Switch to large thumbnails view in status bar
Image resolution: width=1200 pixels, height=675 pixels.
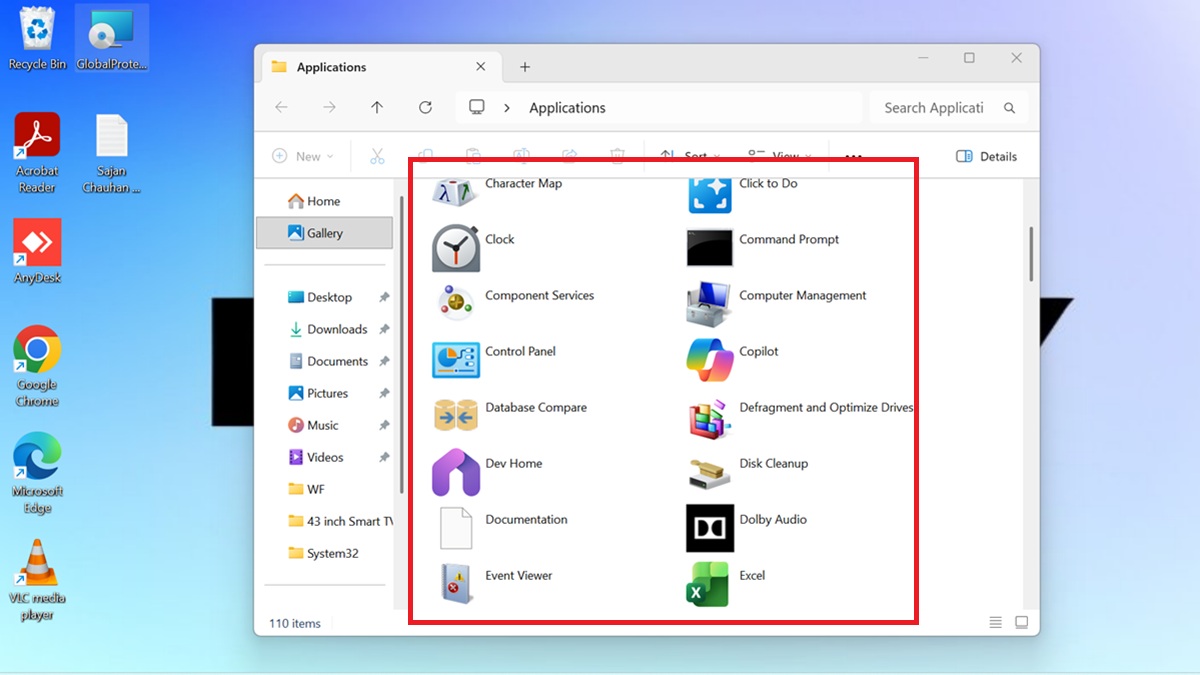tap(1021, 622)
